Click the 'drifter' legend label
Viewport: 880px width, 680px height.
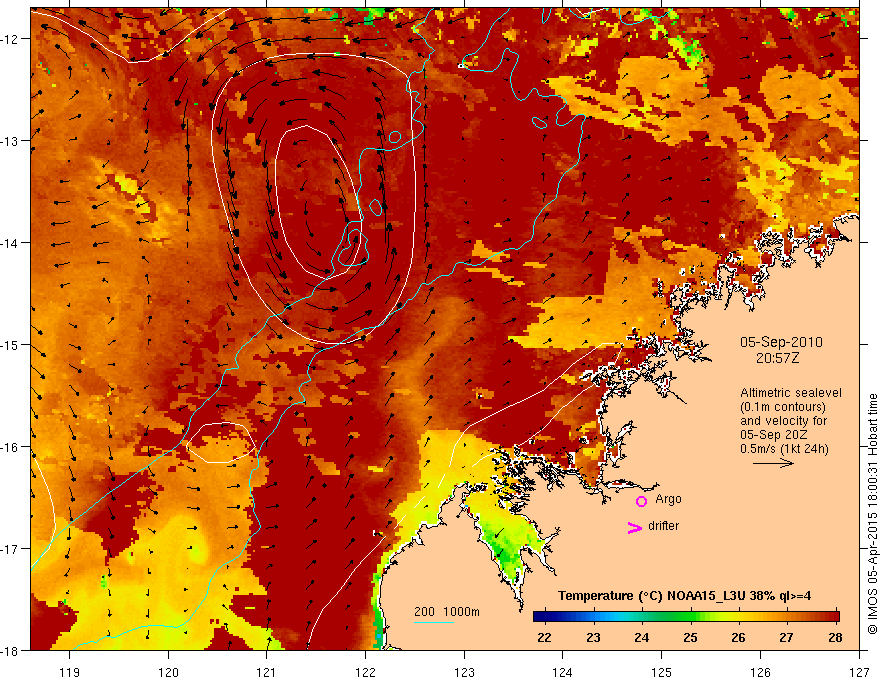(x=663, y=526)
